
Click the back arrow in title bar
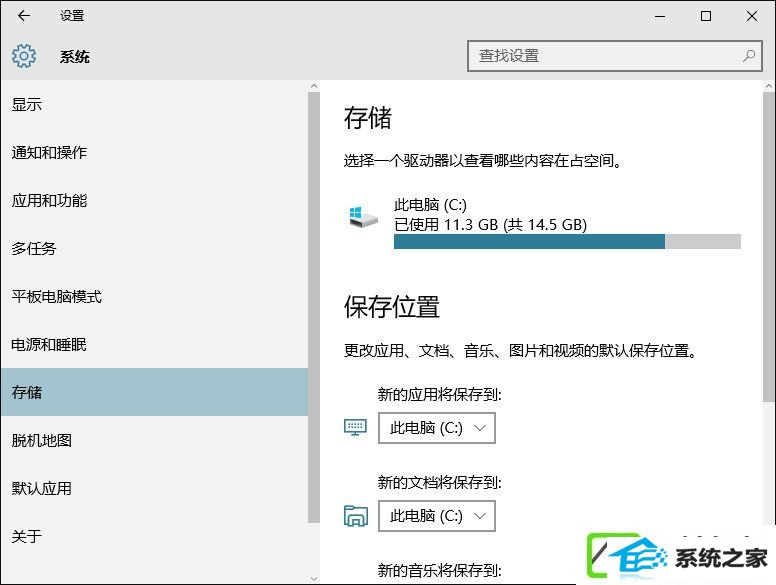[24, 16]
